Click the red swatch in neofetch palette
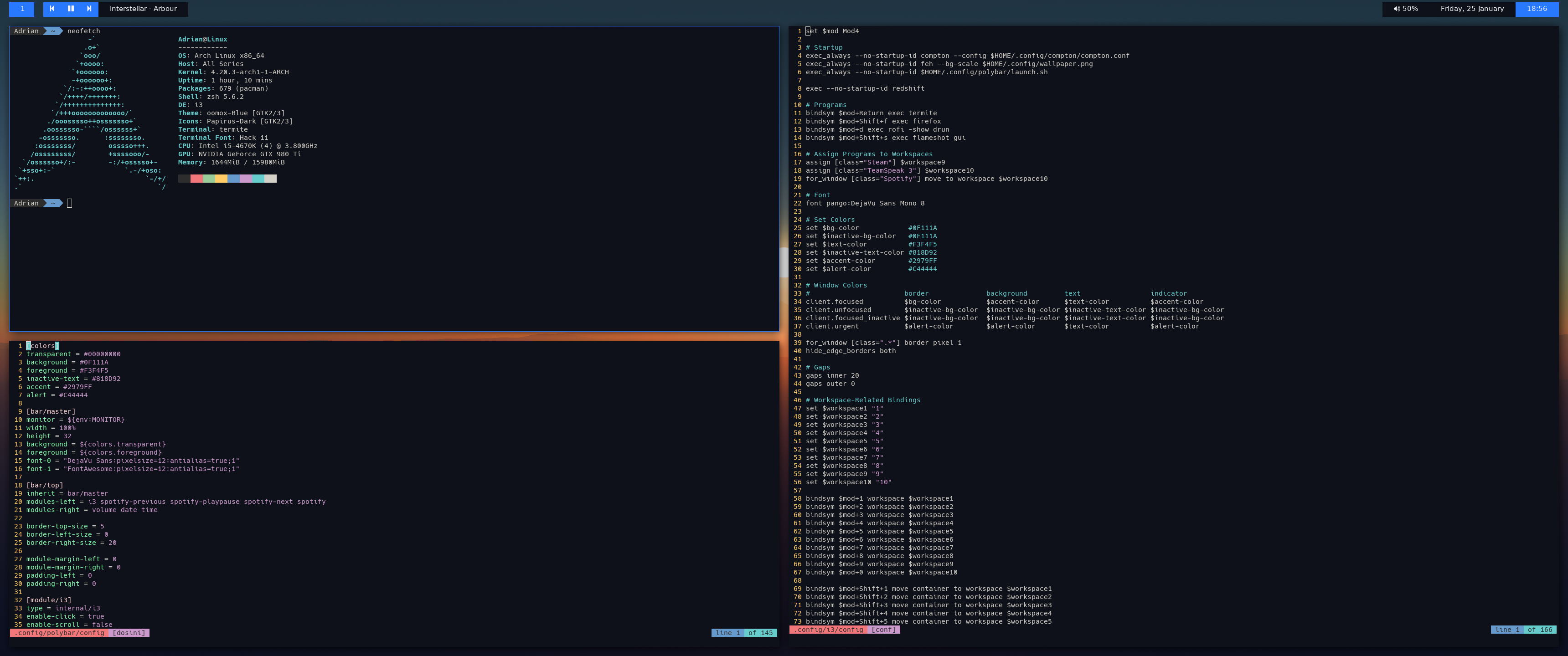 [196, 178]
